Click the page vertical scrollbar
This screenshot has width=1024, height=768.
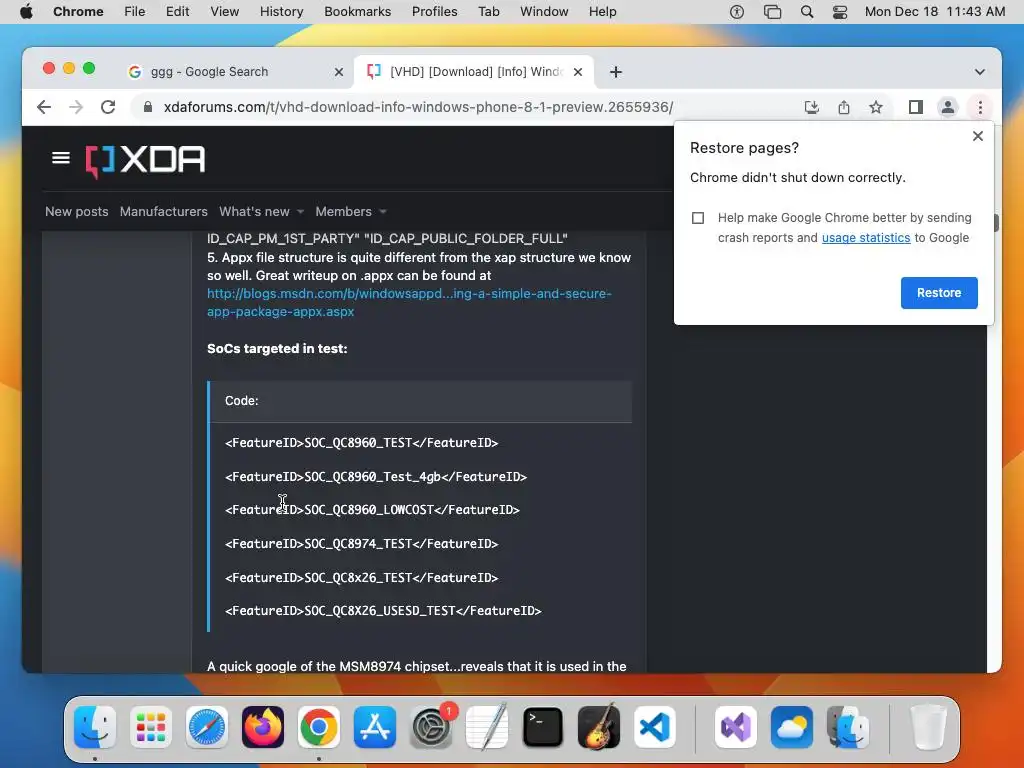995,222
